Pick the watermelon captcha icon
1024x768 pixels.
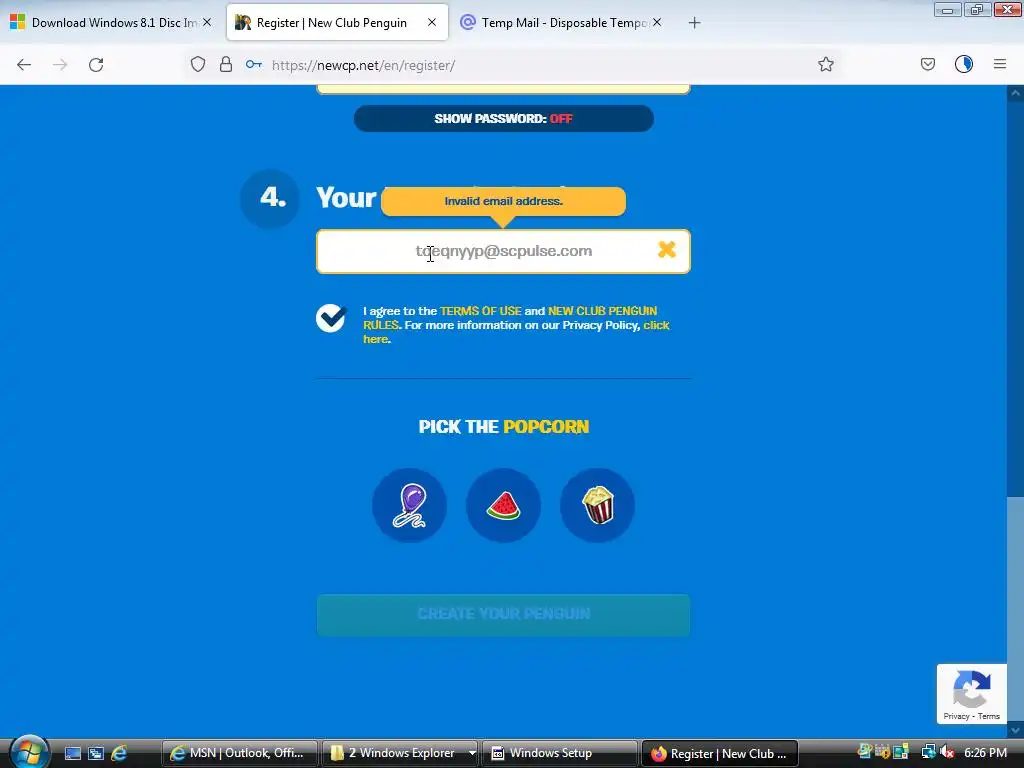pos(504,505)
